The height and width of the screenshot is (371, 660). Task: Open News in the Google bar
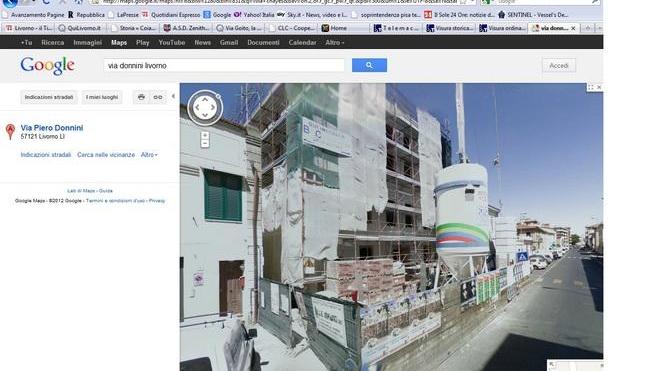click(x=202, y=43)
